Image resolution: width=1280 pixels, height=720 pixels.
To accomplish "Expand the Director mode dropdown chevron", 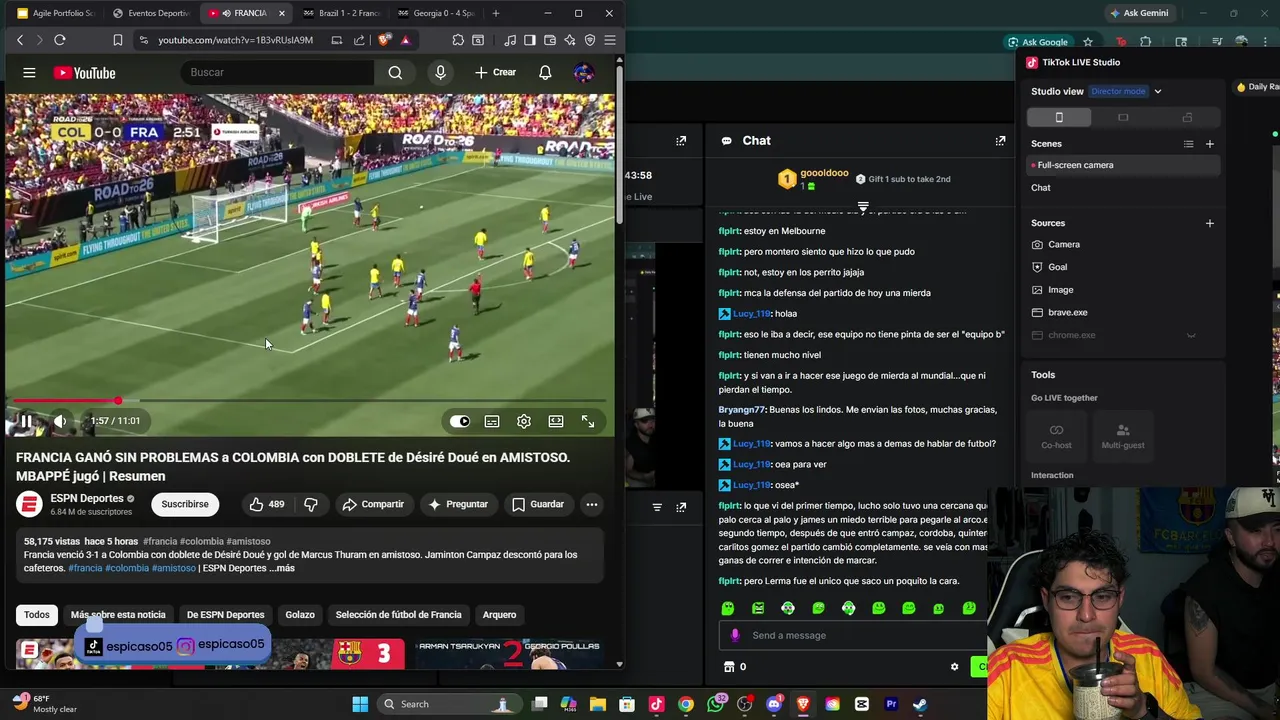I will click(x=1158, y=92).
